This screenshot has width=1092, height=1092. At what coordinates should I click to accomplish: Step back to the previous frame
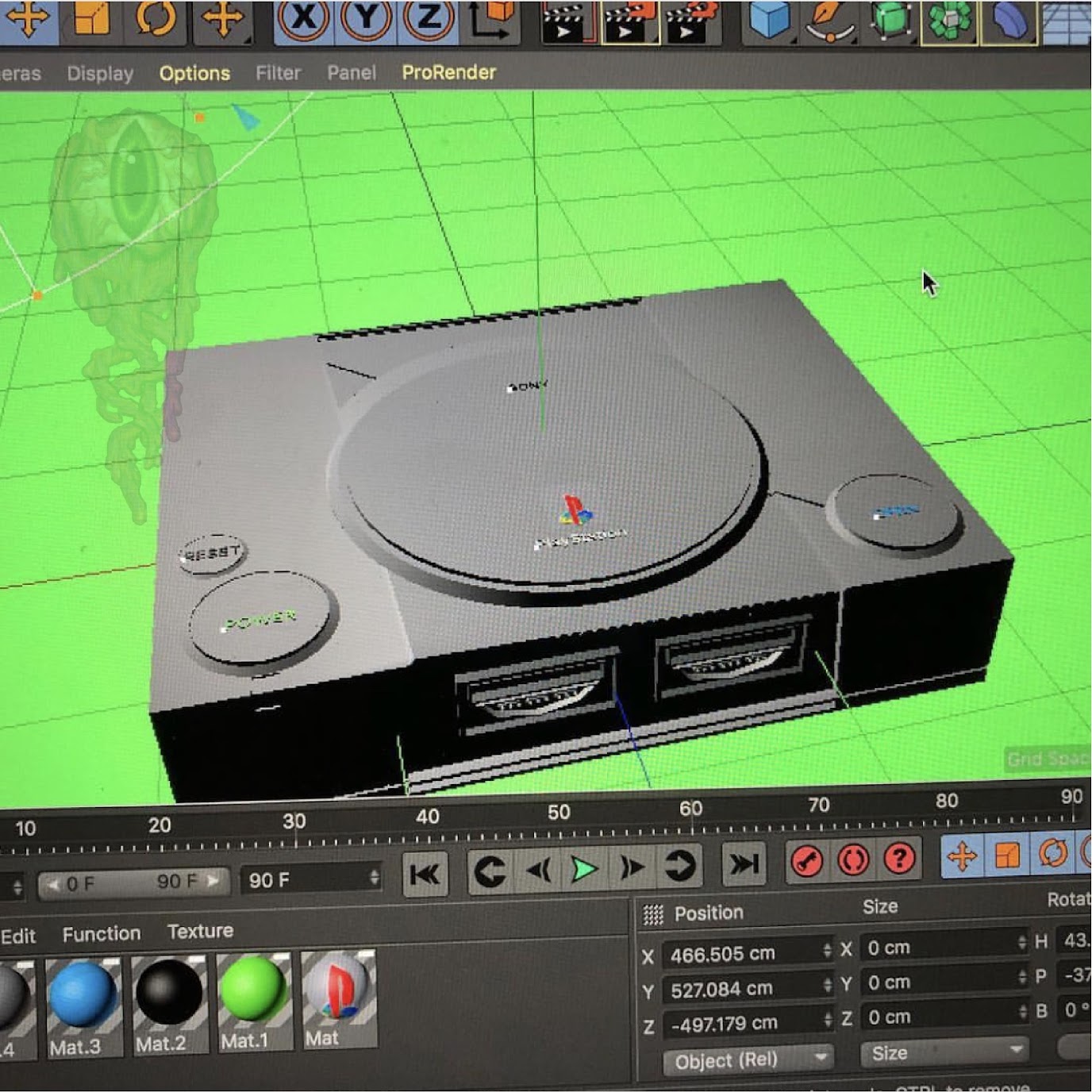[x=538, y=871]
